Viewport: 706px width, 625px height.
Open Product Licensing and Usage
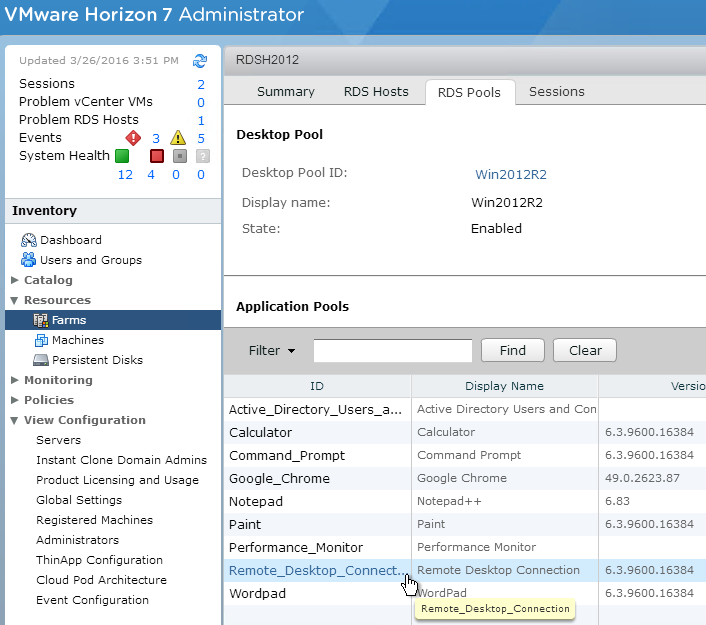[x=118, y=480]
